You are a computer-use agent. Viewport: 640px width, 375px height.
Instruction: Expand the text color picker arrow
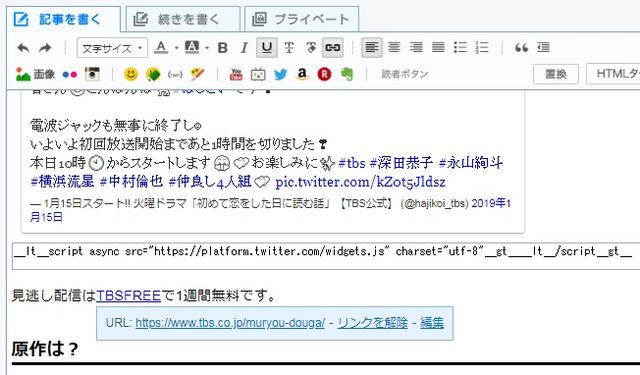pos(176,48)
